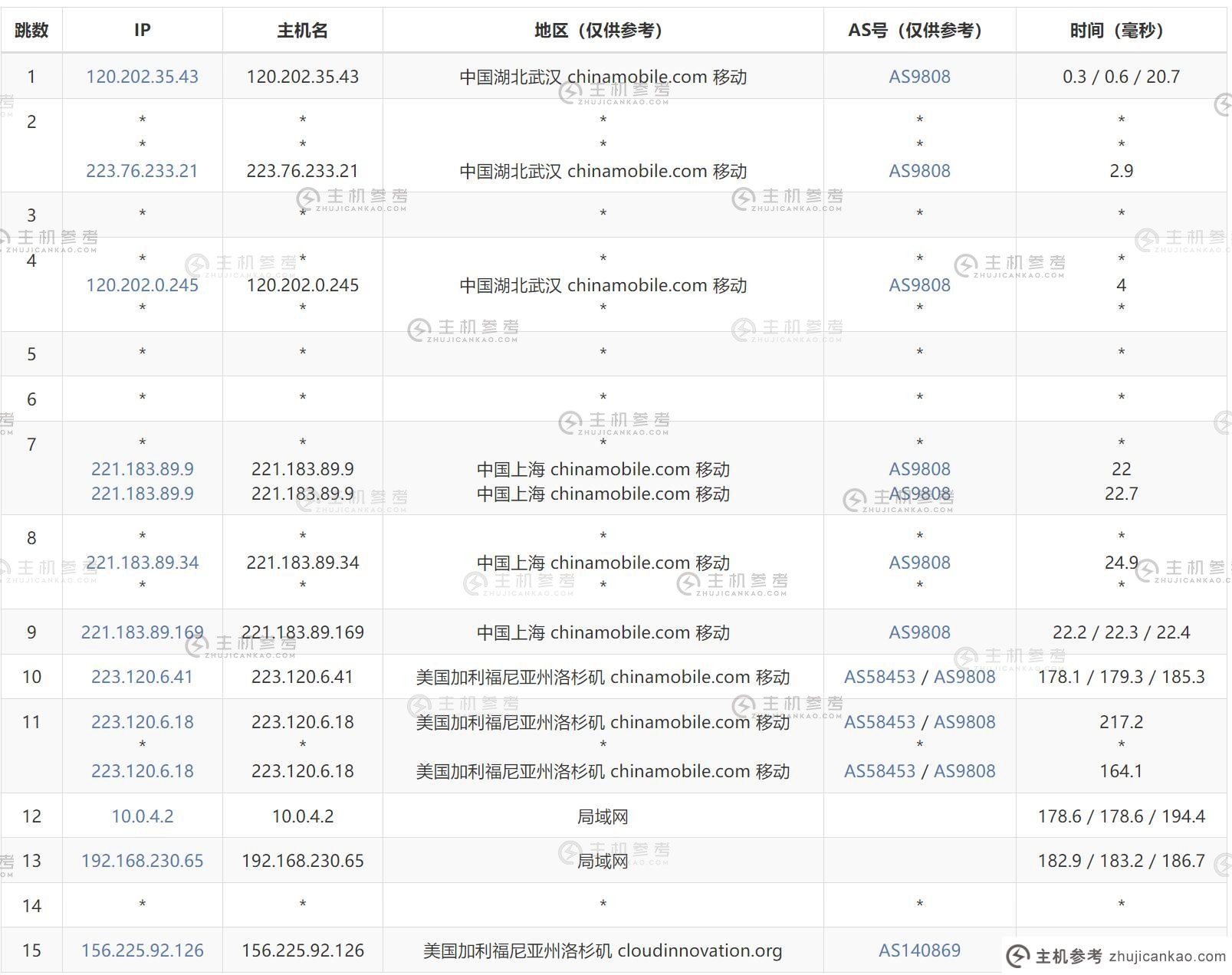Open the AS140869 link

[919, 950]
